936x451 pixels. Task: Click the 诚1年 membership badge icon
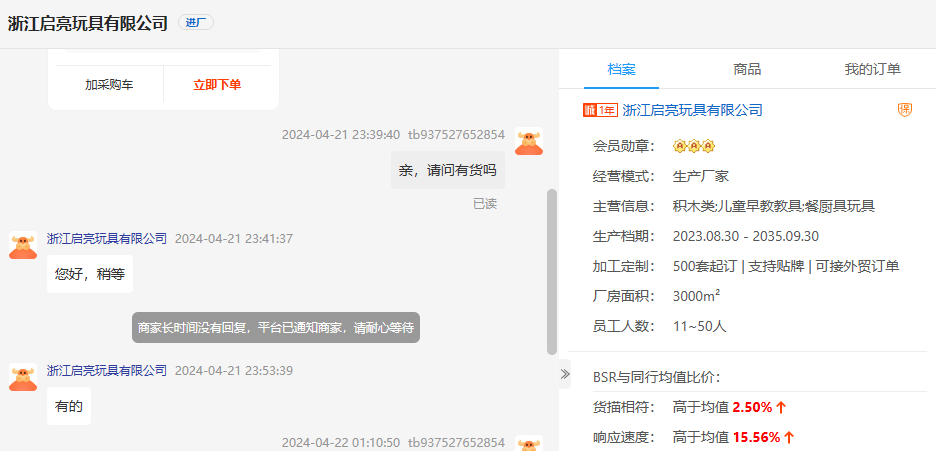[x=600, y=110]
